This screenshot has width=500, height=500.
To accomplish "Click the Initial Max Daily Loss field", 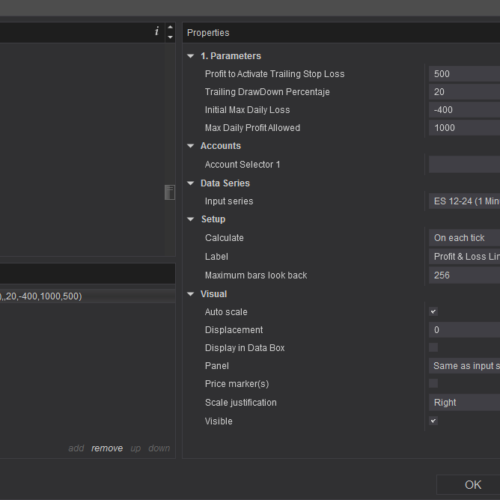I will click(464, 110).
